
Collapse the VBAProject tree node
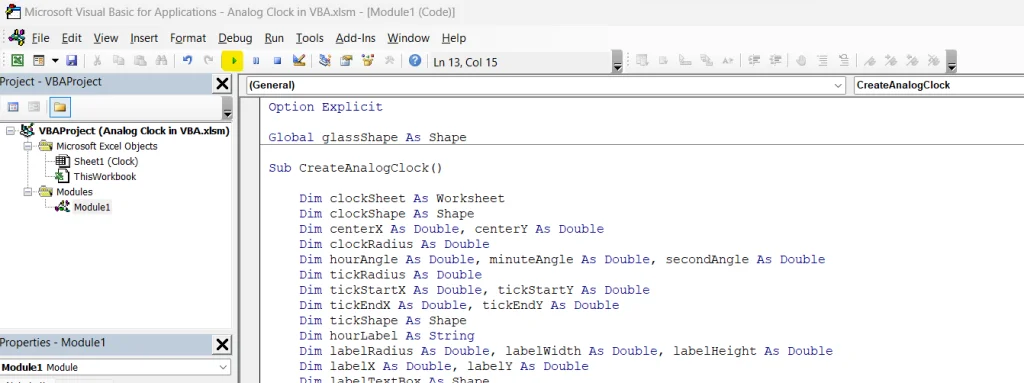(10, 131)
